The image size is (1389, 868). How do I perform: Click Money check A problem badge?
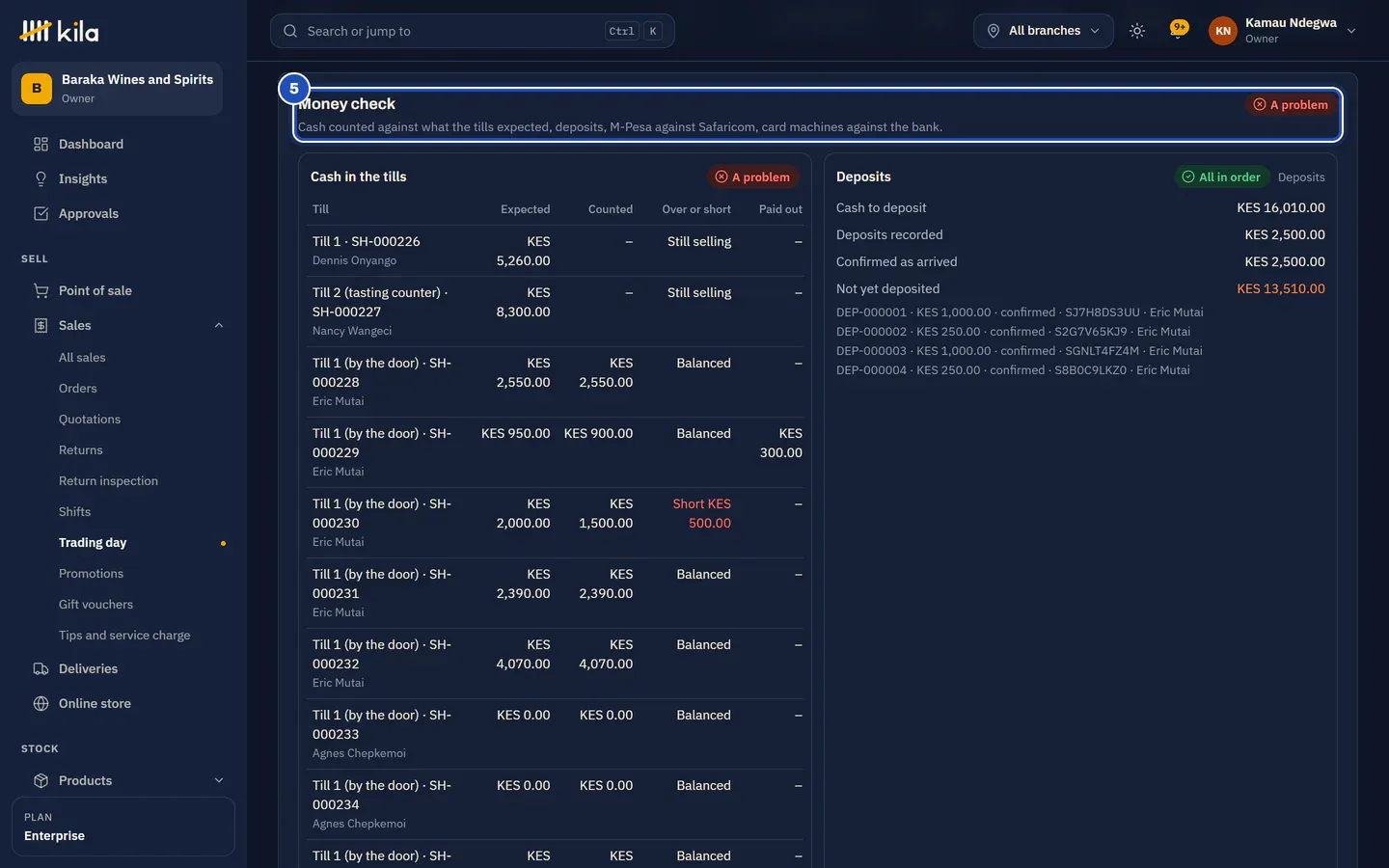click(x=1291, y=105)
